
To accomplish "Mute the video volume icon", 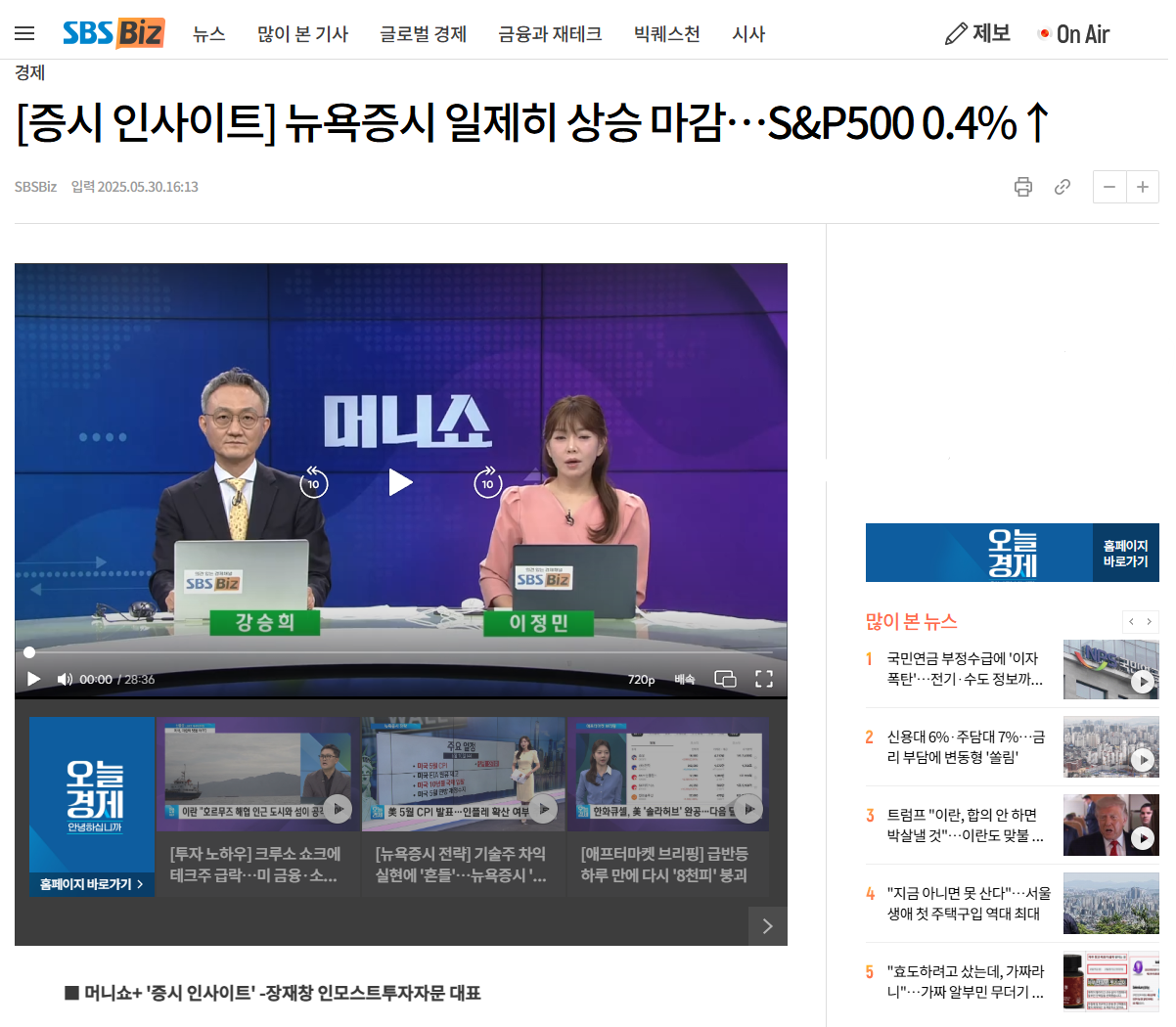I will 65,679.
